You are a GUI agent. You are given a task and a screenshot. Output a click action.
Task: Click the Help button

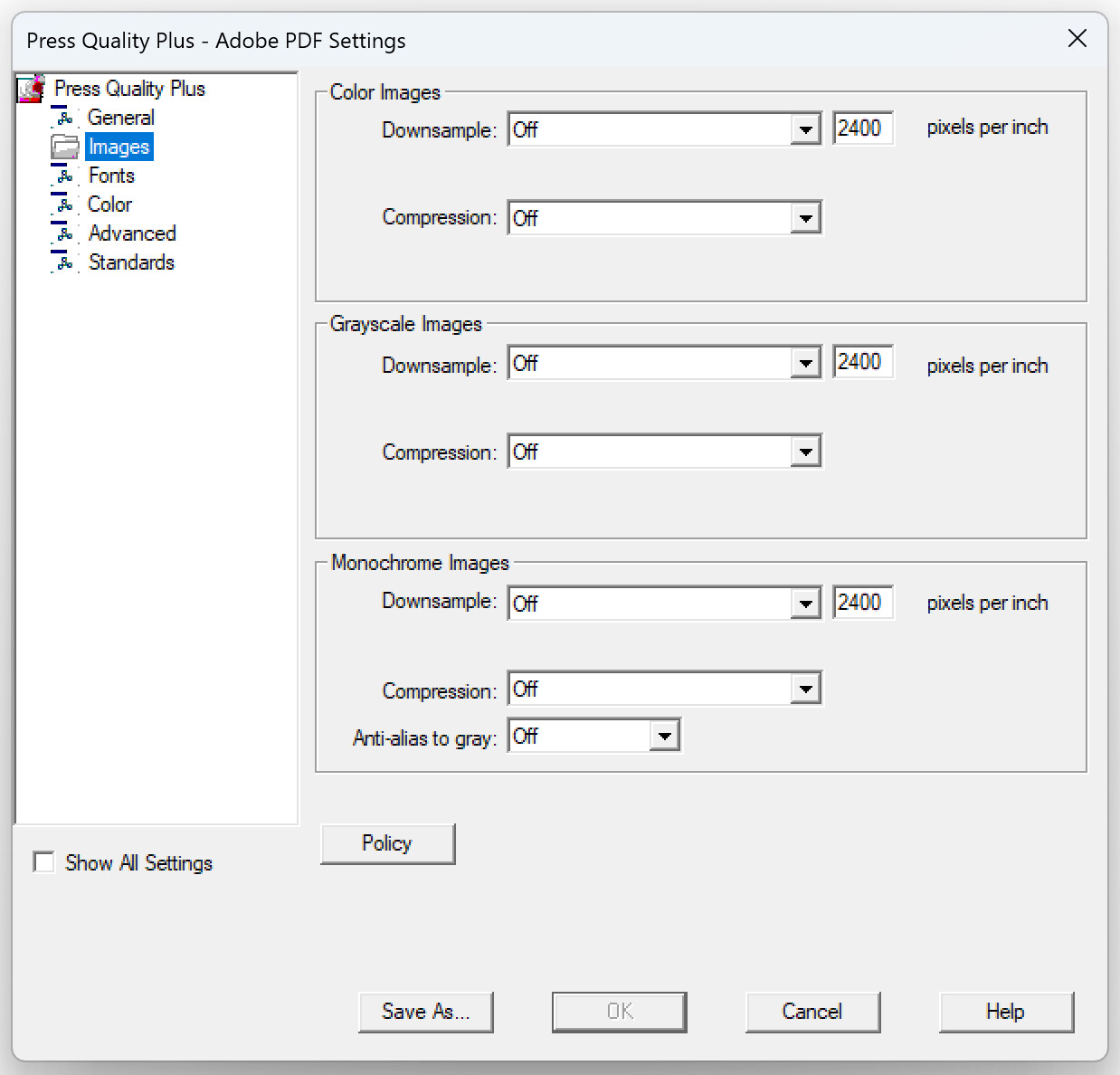tap(1007, 1012)
